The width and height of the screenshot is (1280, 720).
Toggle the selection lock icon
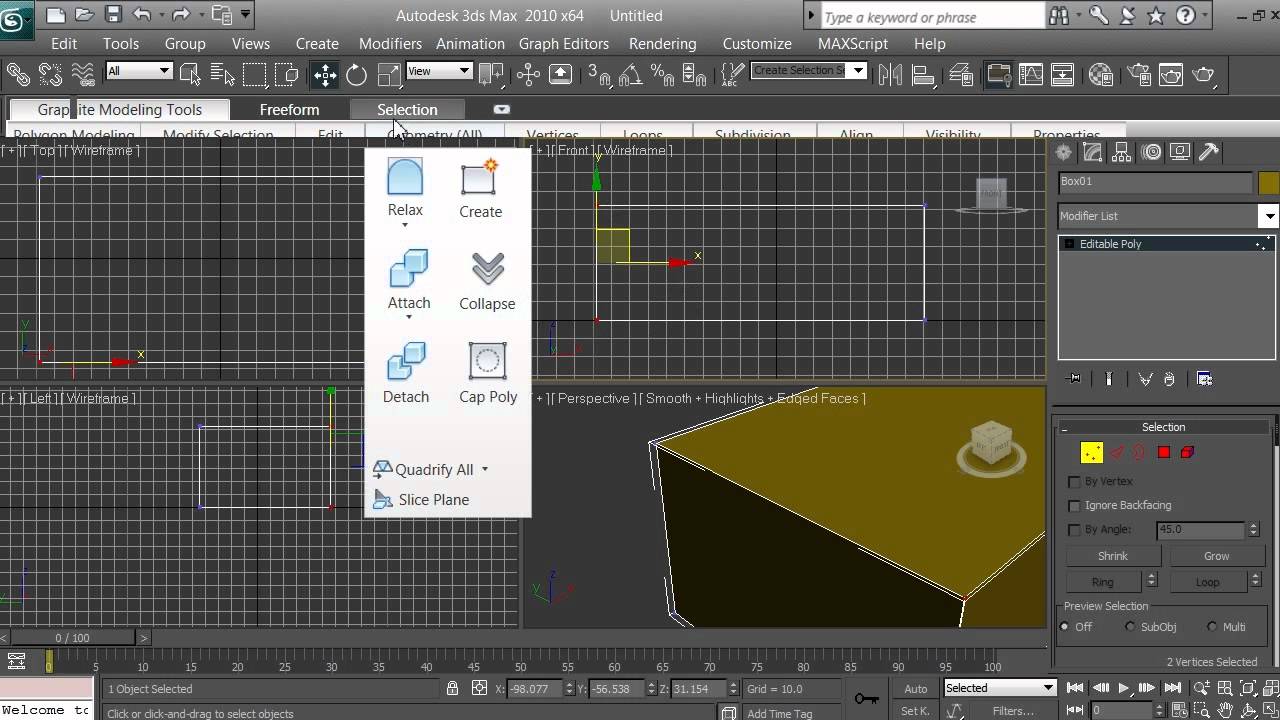pyautogui.click(x=452, y=688)
